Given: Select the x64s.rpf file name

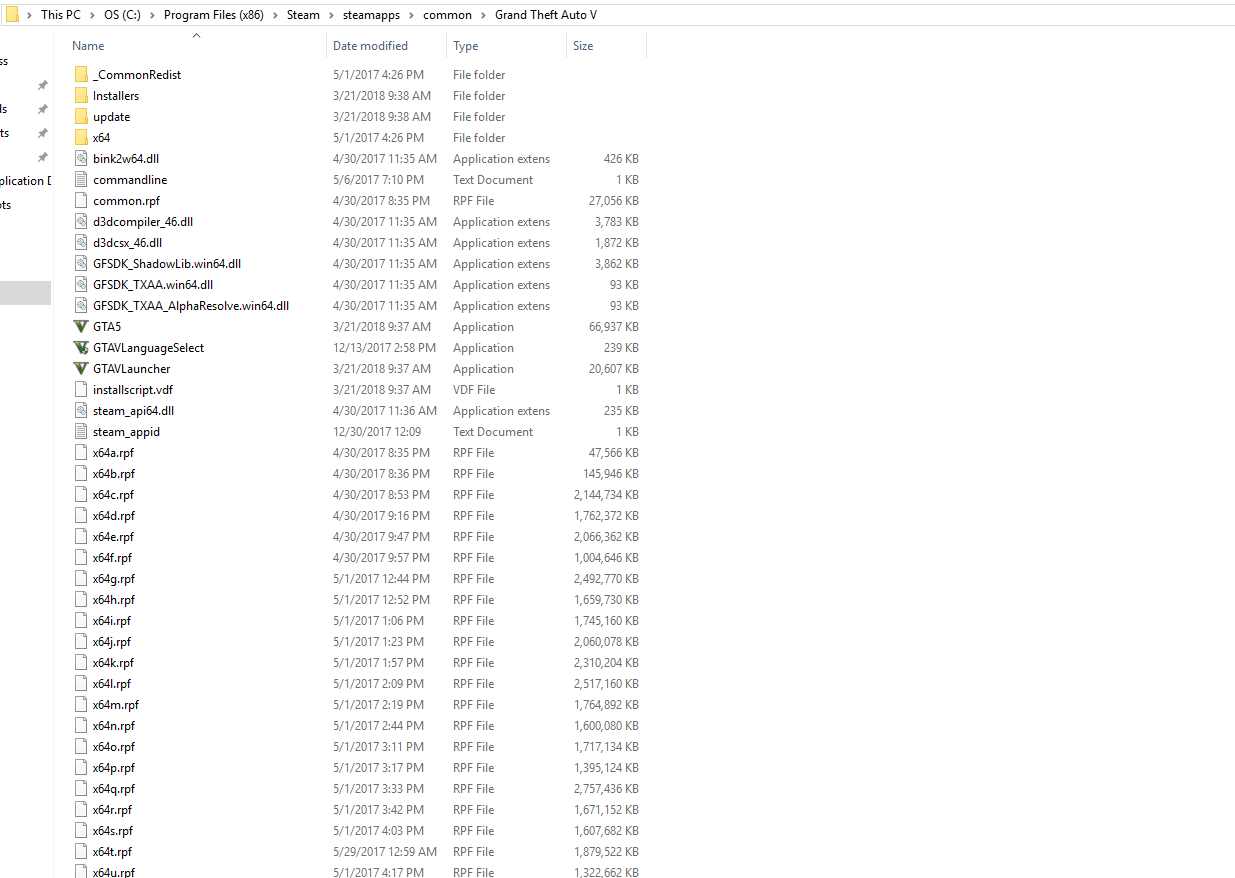Looking at the screenshot, I should click(x=113, y=831).
